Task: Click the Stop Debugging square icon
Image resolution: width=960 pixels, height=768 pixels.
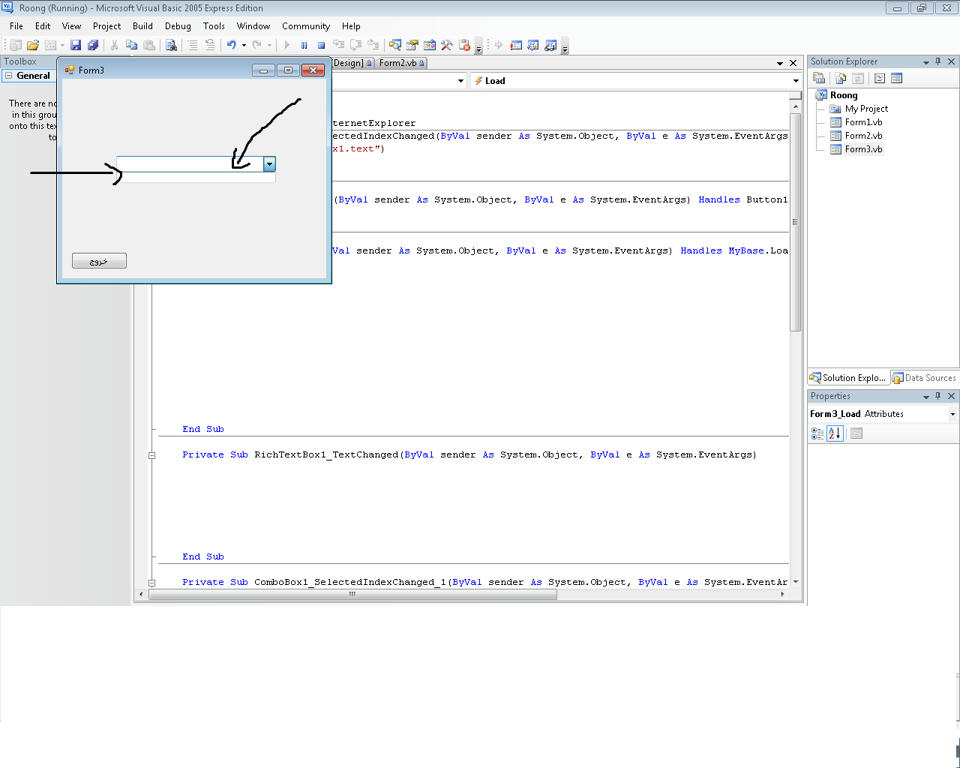Action: click(321, 45)
